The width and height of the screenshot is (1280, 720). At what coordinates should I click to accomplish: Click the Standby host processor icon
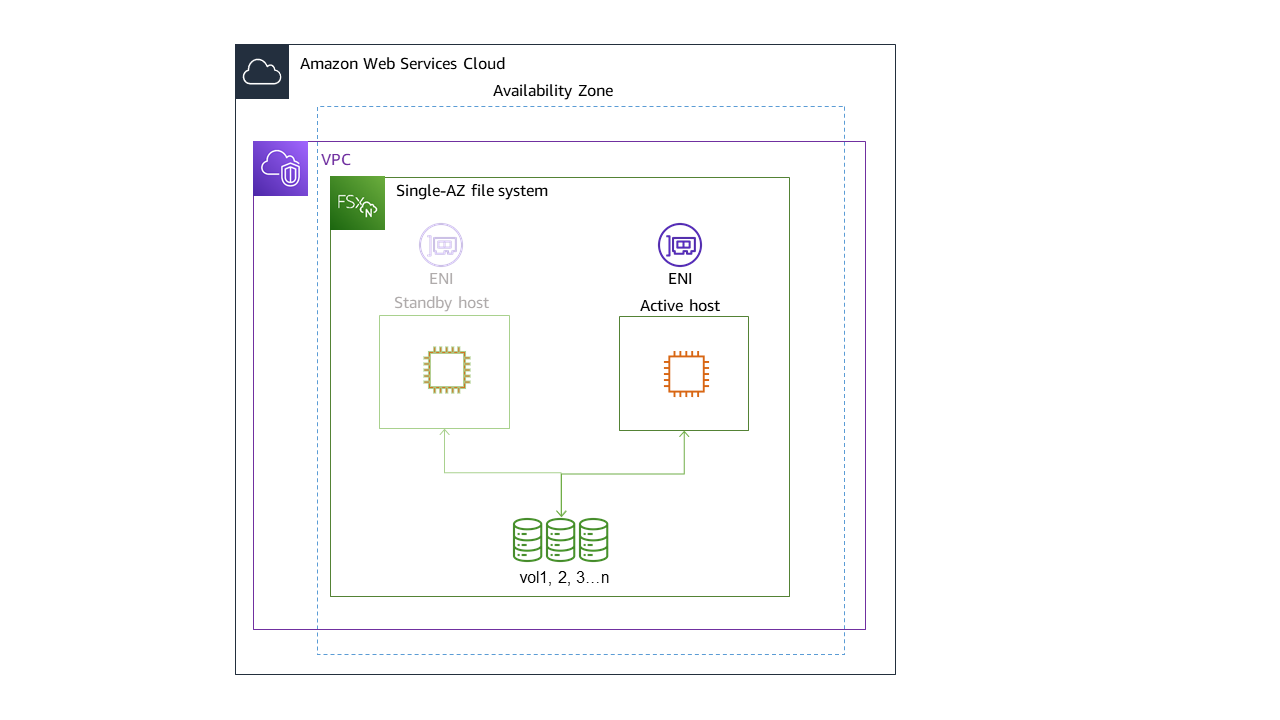click(x=444, y=372)
